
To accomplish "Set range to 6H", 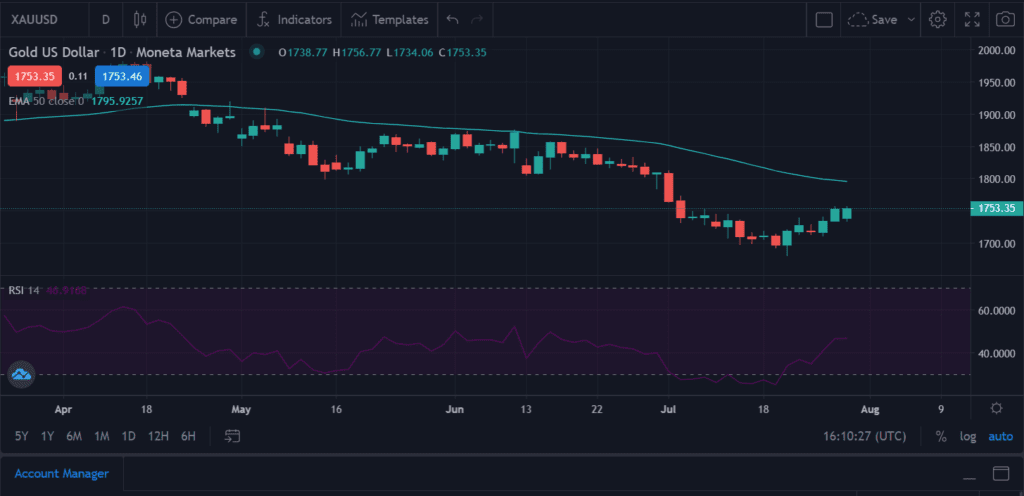I will 188,436.
